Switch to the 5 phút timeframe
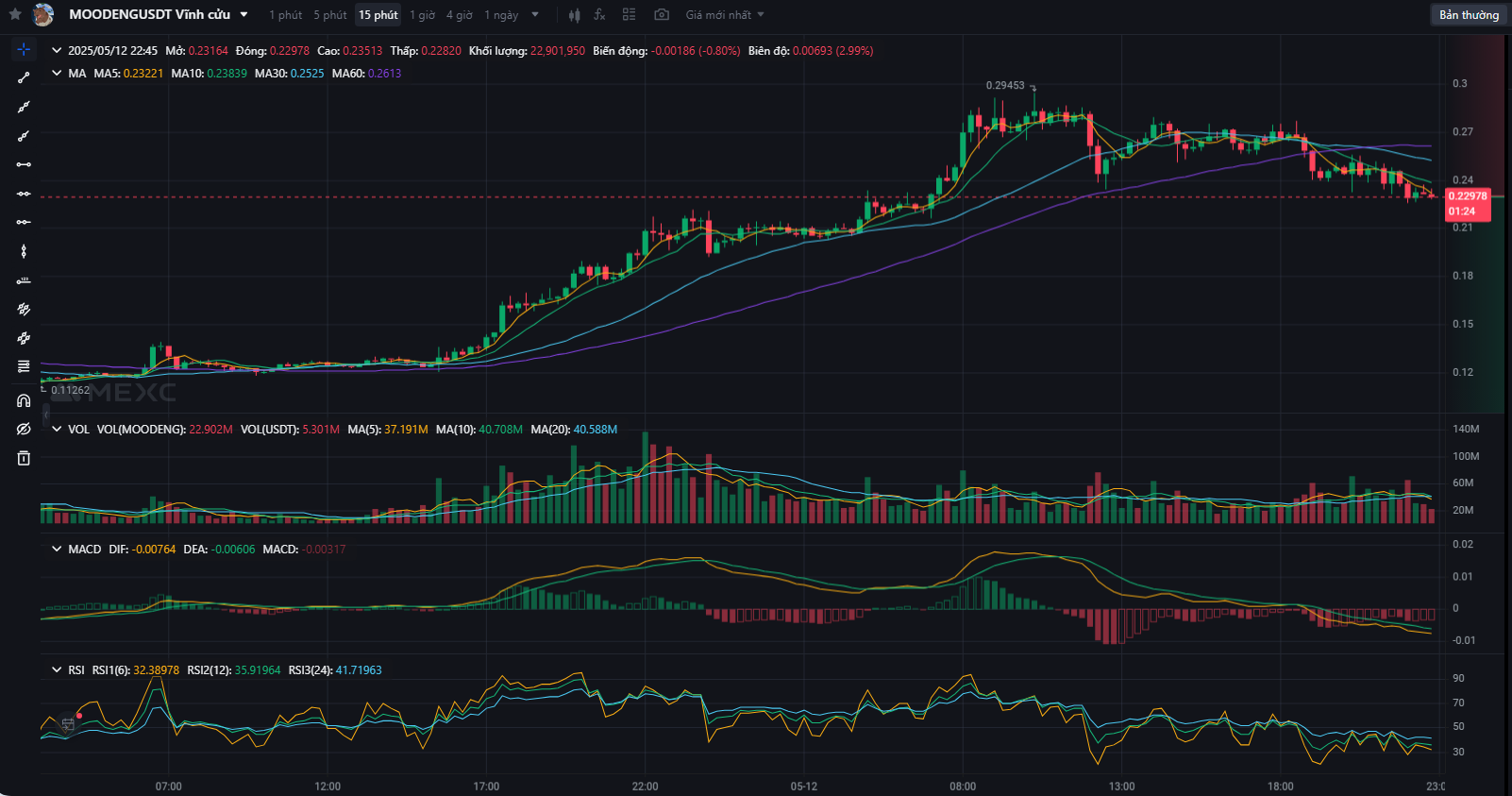This screenshot has width=1512, height=796. (x=330, y=15)
